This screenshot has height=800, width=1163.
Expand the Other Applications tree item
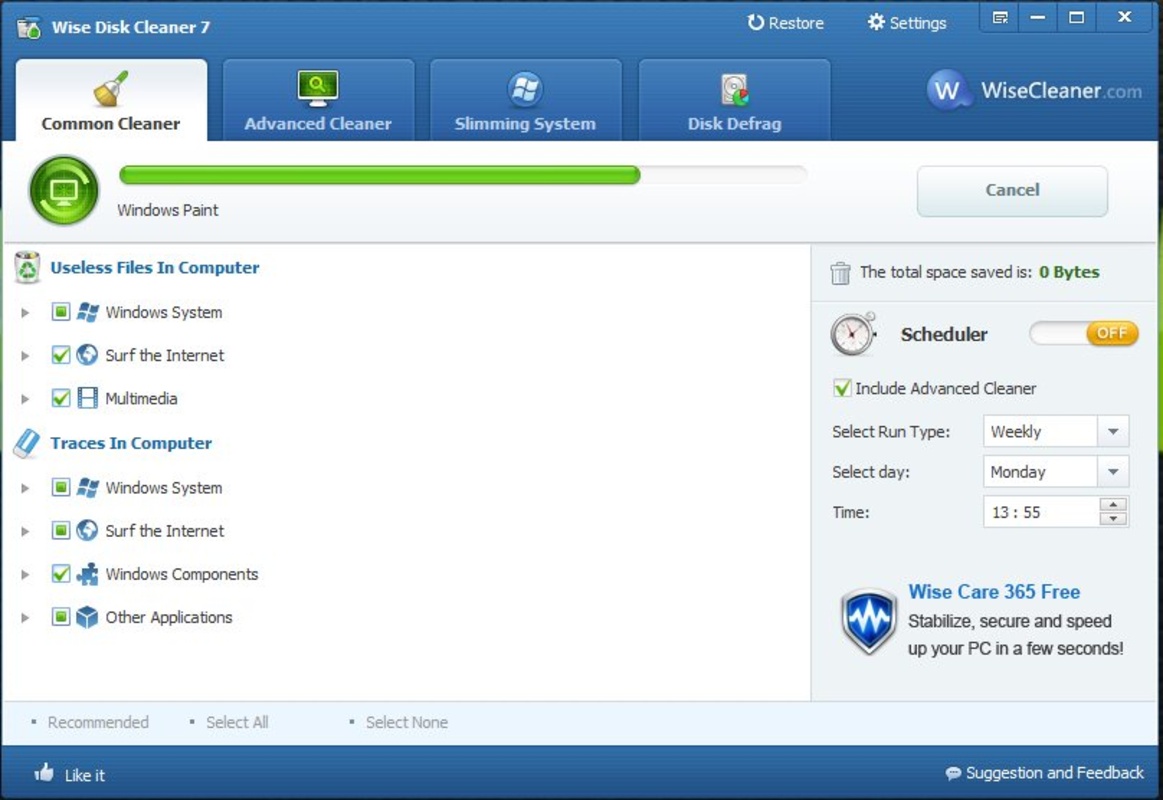[x=26, y=618]
